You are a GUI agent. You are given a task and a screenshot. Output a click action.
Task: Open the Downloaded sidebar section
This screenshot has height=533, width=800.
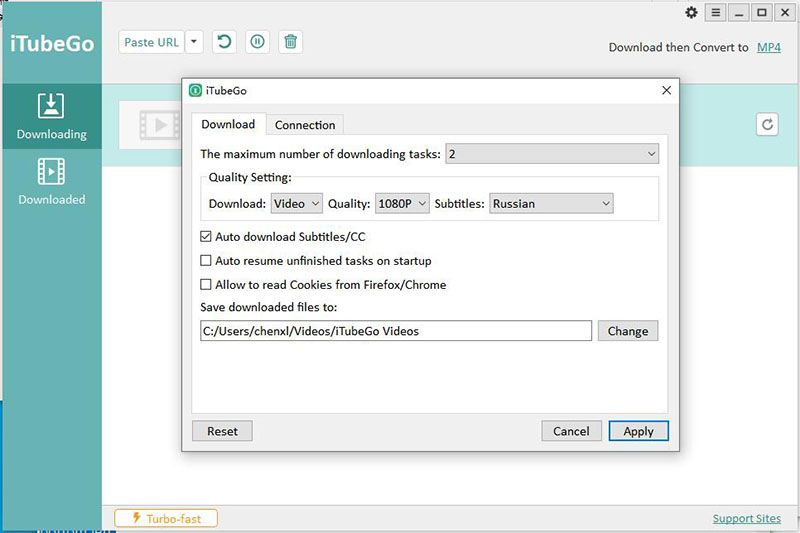click(52, 182)
